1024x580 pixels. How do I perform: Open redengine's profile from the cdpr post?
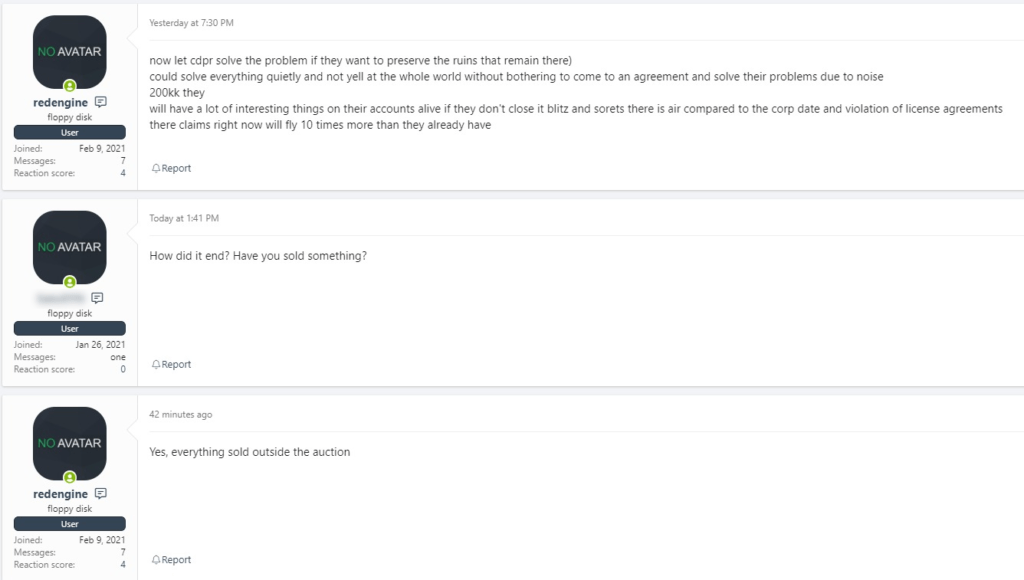pyautogui.click(x=61, y=102)
